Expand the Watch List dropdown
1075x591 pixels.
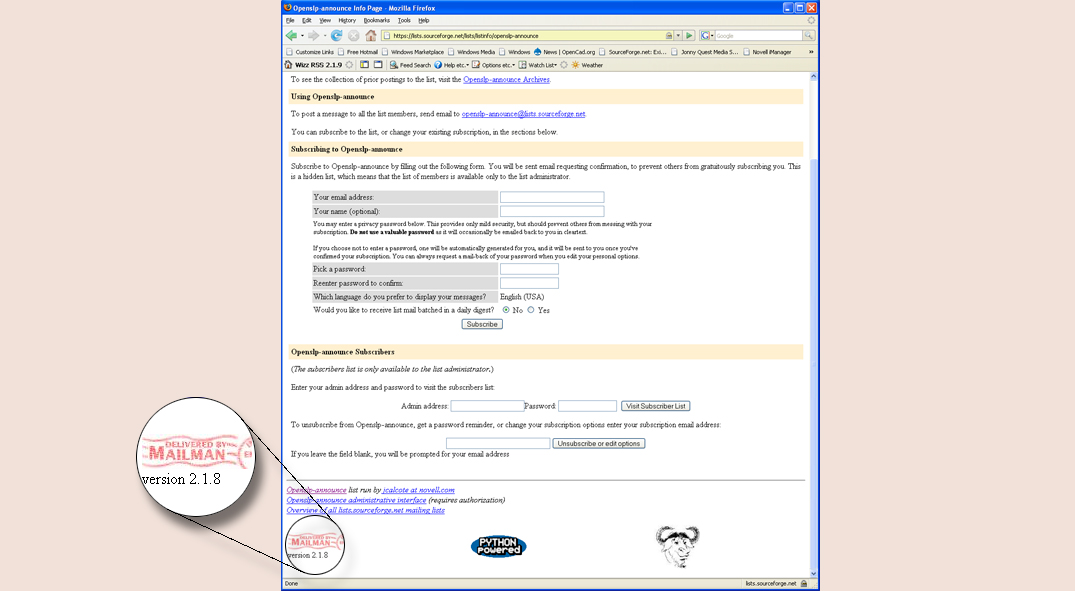tap(555, 66)
